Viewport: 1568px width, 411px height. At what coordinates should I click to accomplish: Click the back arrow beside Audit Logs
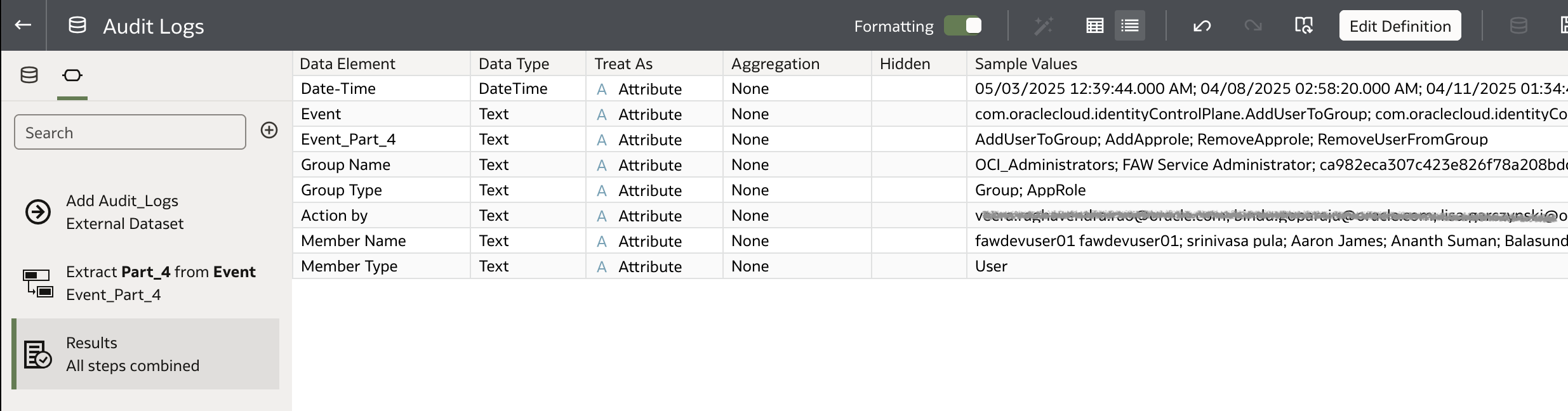pos(23,25)
